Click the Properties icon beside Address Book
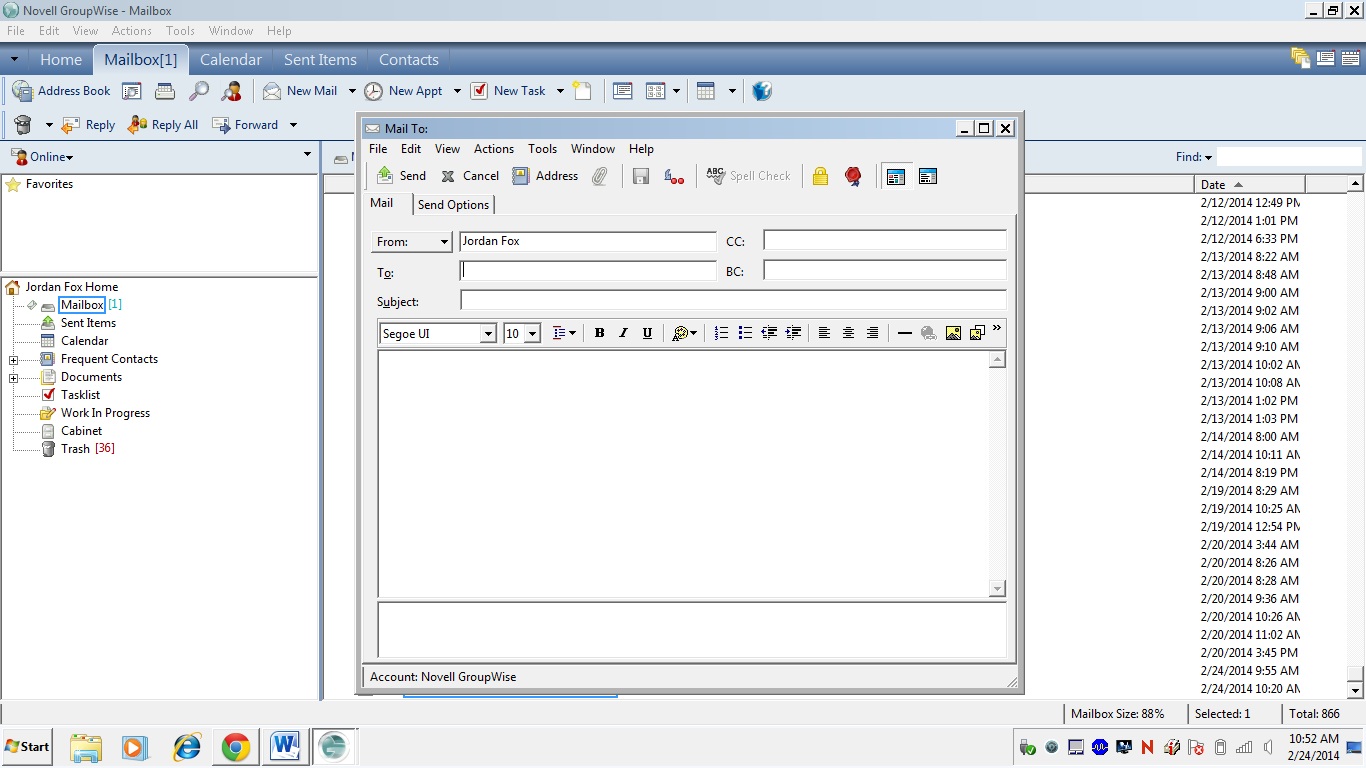This screenshot has width=1366, height=768. point(132,91)
